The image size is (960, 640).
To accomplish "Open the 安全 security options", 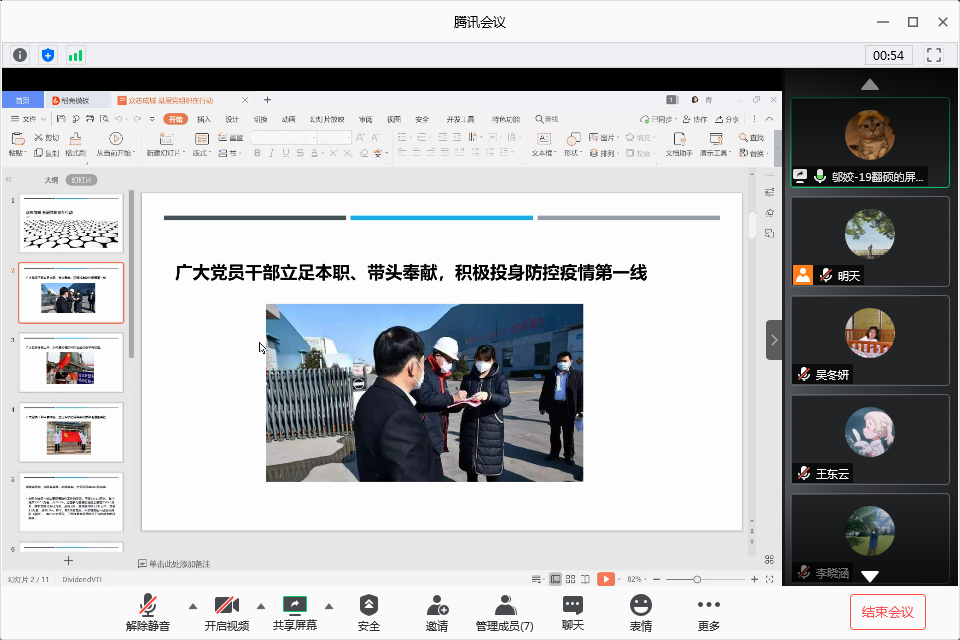I will 369,612.
